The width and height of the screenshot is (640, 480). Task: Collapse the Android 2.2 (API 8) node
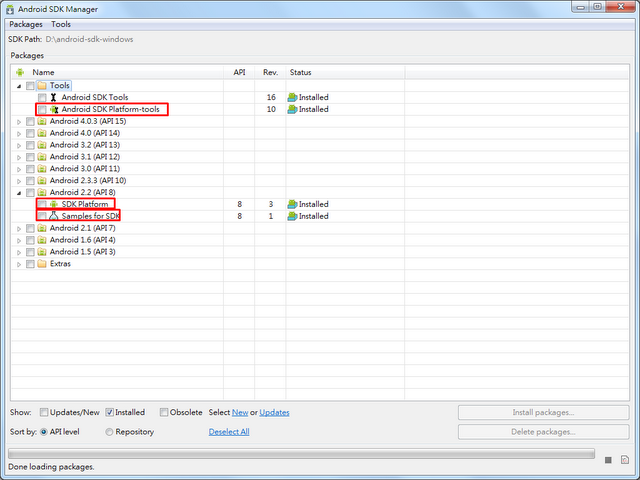click(x=19, y=193)
